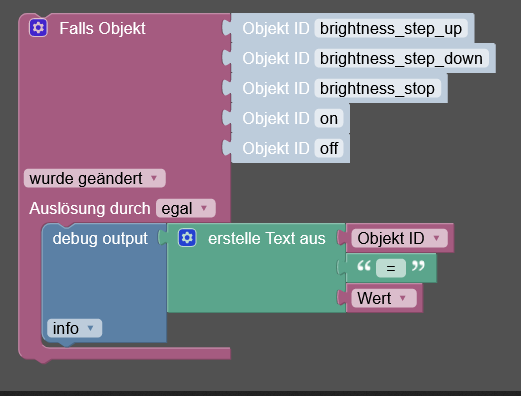Select the brightness_step_down object ID field
Screen dimensions: 521x396
click(x=401, y=59)
